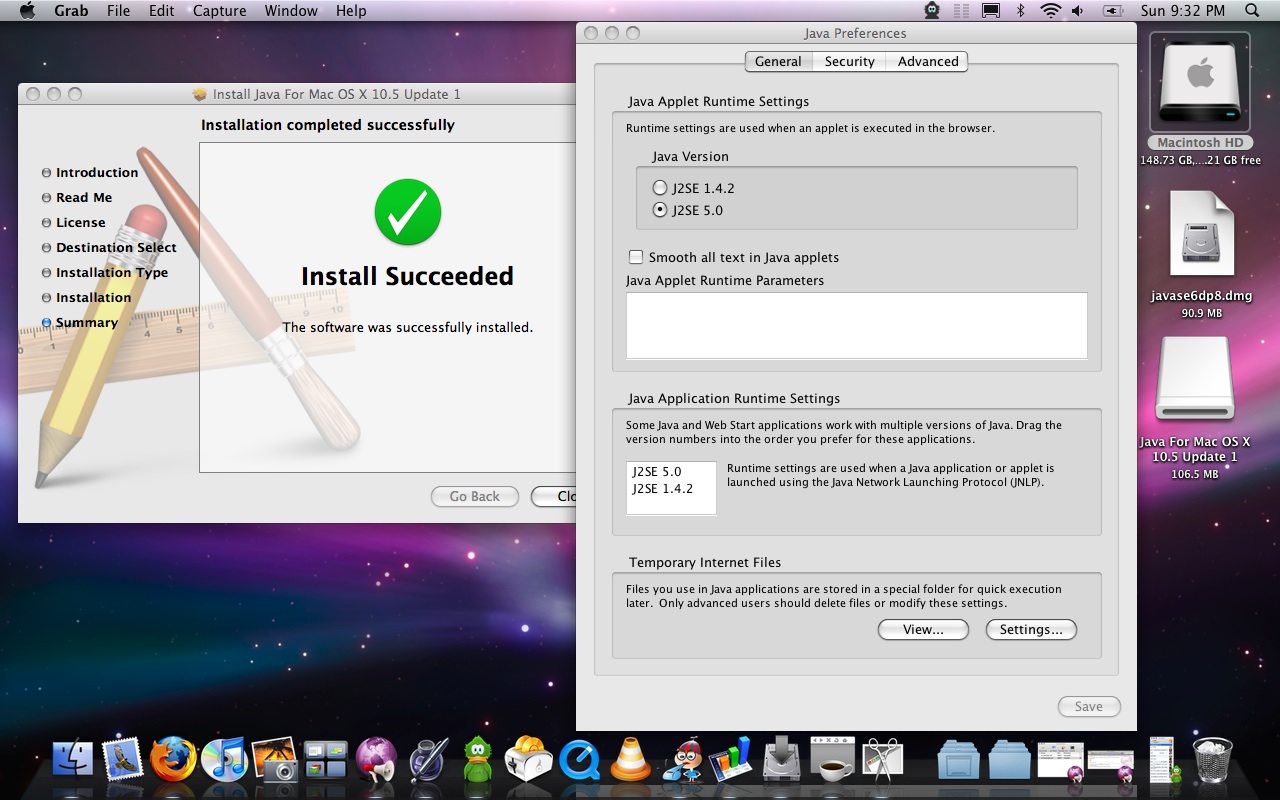Click into Java Applet Runtime Parameters field
The width and height of the screenshot is (1280, 800).
tap(856, 325)
